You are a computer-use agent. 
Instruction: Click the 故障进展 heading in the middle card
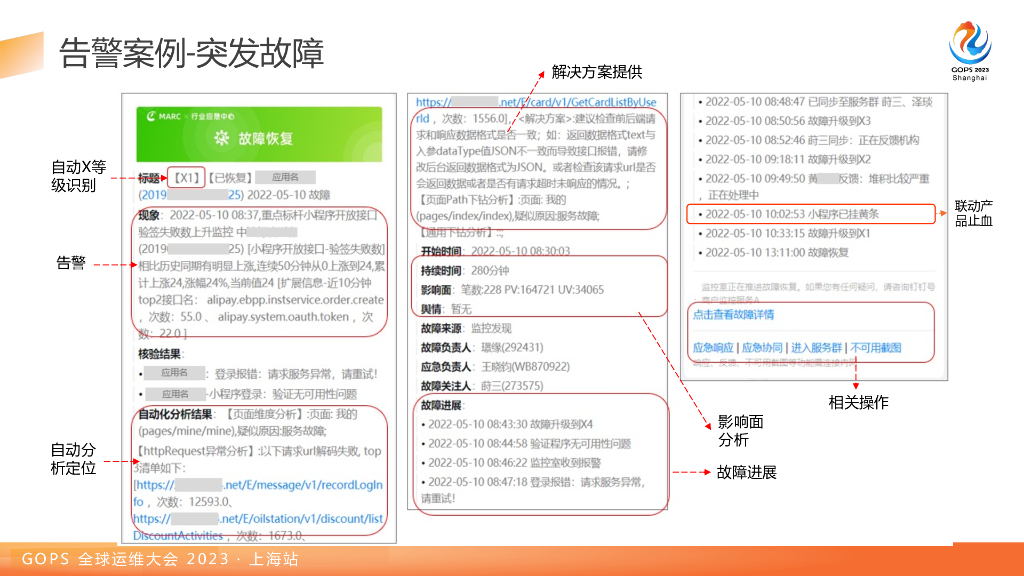tap(441, 405)
